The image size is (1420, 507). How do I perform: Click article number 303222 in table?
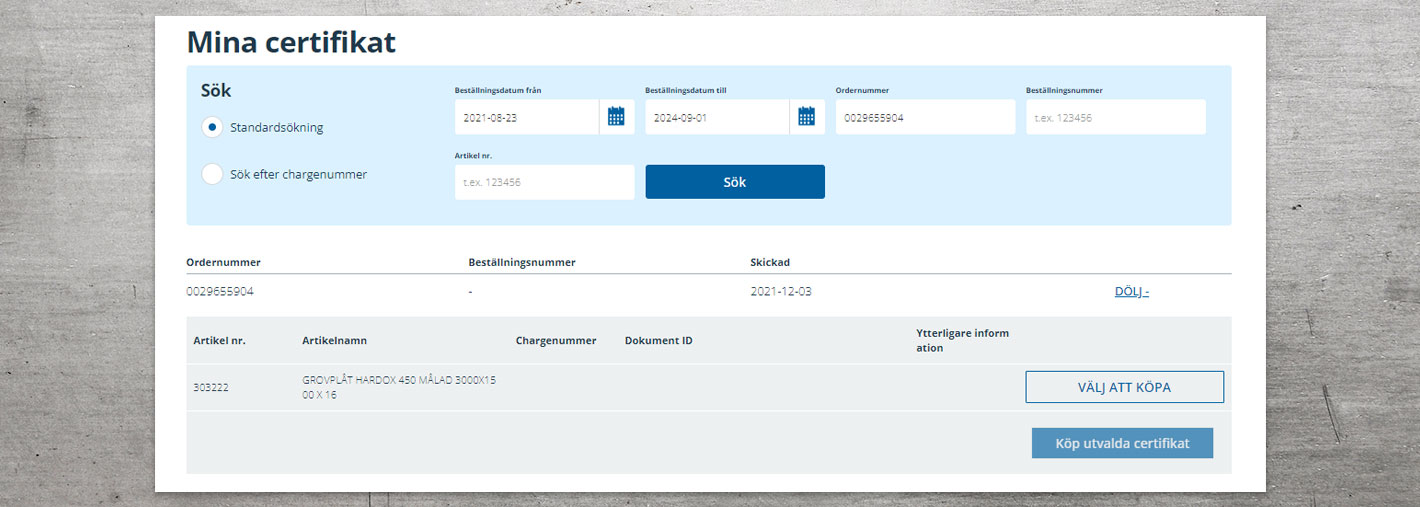[211, 387]
